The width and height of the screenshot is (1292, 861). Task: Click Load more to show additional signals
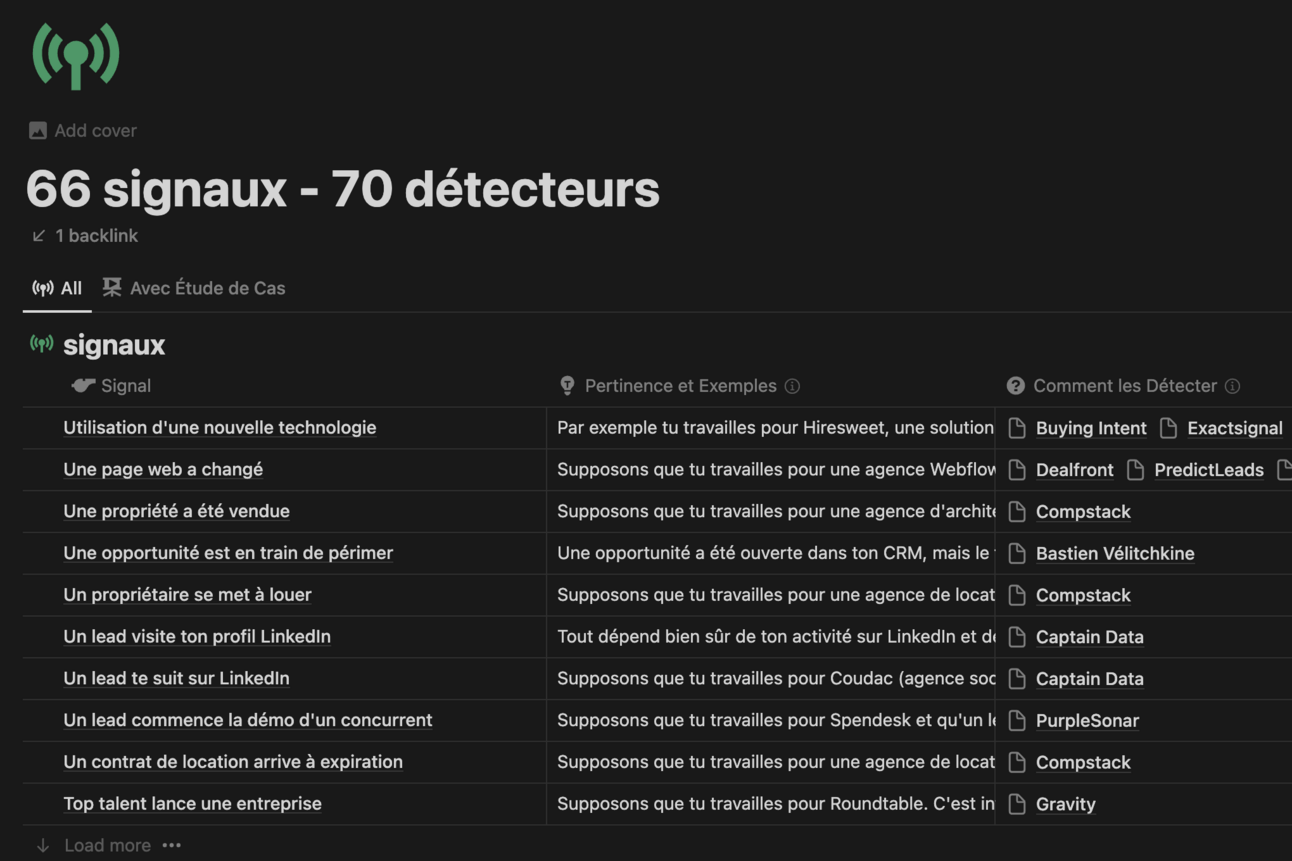(109, 845)
